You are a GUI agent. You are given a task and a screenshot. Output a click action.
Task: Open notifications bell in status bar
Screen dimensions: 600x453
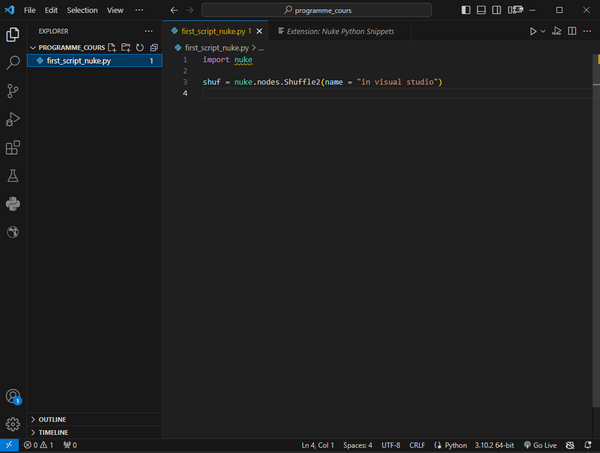pos(588,445)
